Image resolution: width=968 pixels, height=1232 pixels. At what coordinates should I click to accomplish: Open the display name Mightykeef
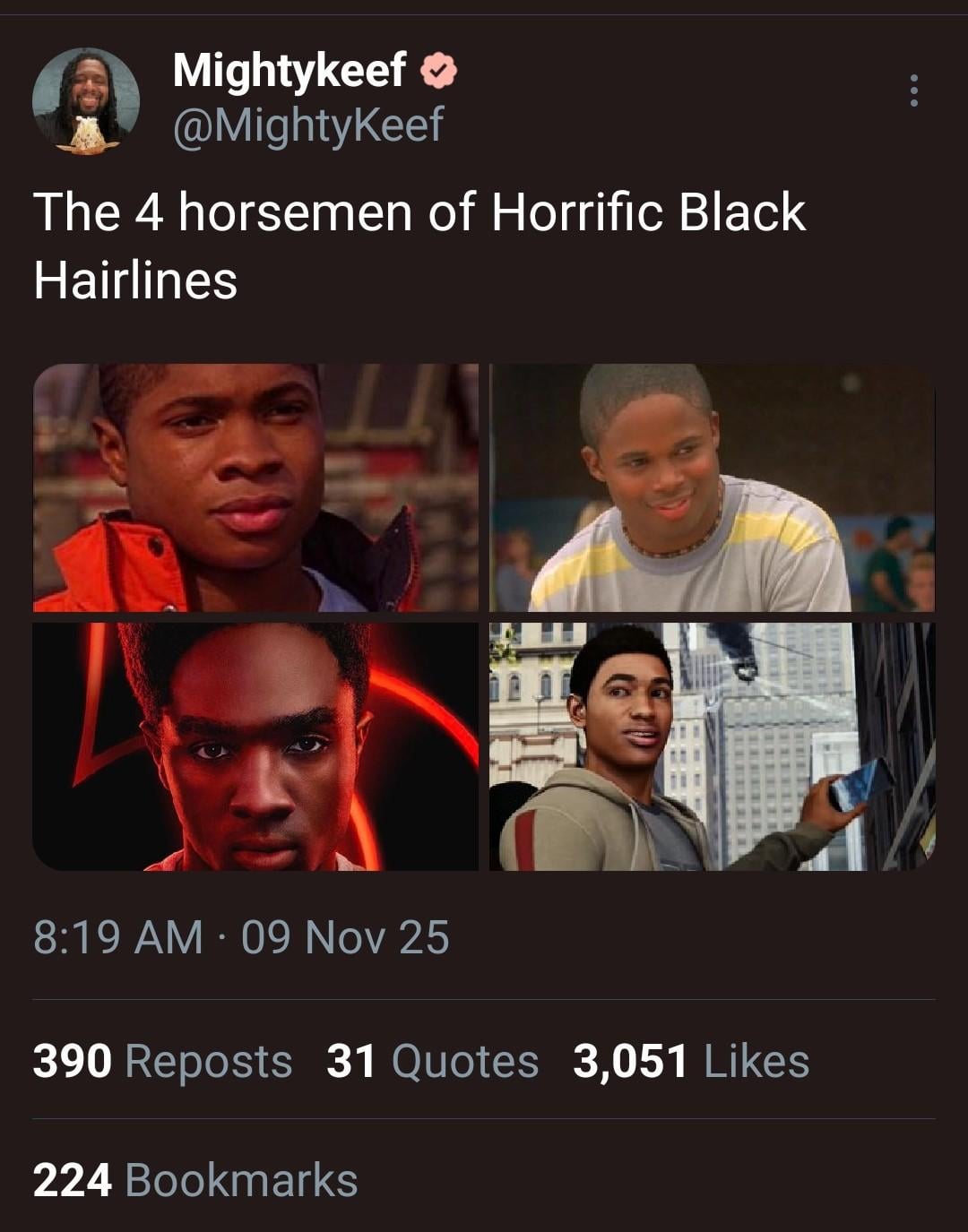pyautogui.click(x=289, y=70)
